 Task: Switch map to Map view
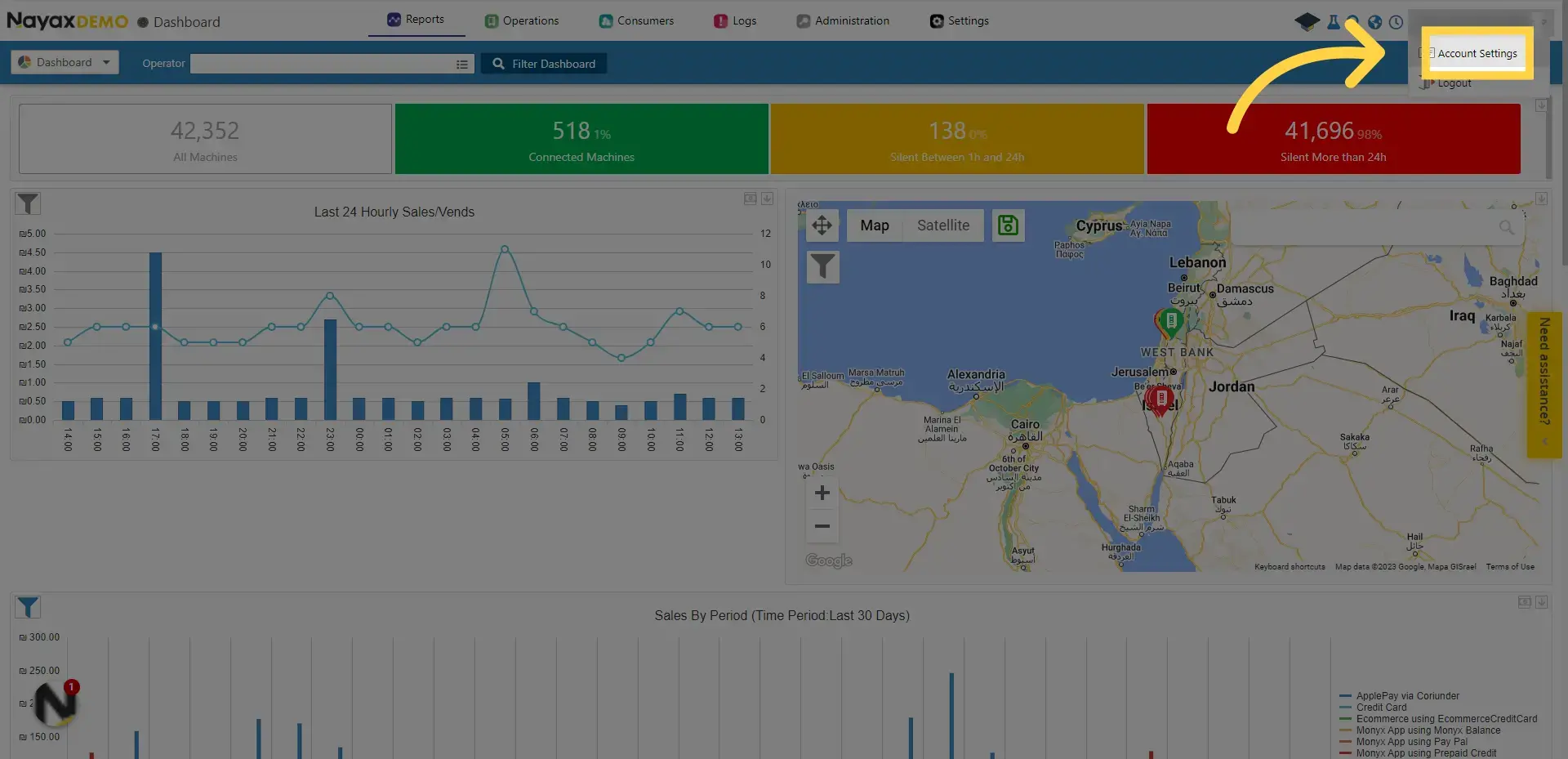875,225
